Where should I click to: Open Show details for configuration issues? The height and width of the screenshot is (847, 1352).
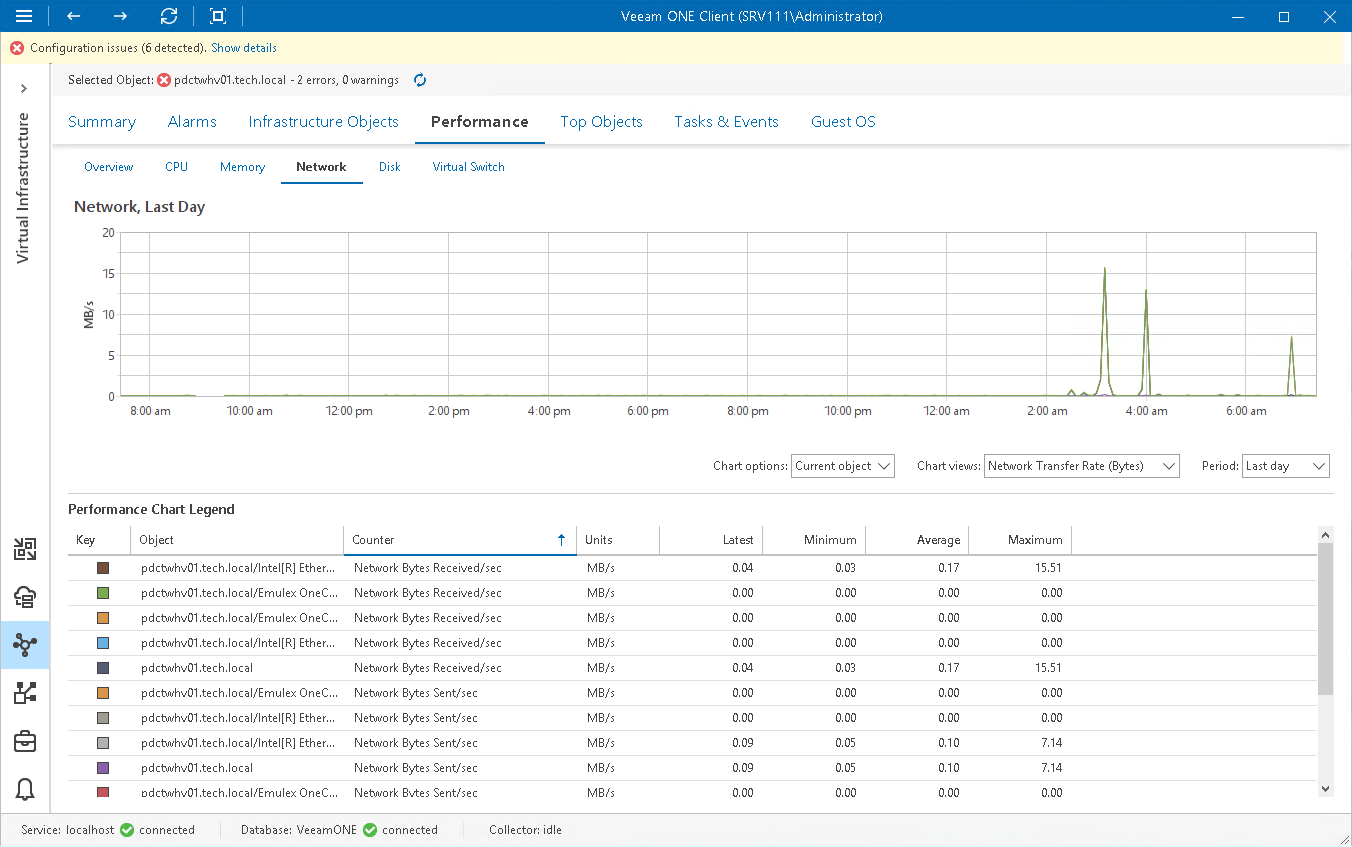(x=243, y=47)
